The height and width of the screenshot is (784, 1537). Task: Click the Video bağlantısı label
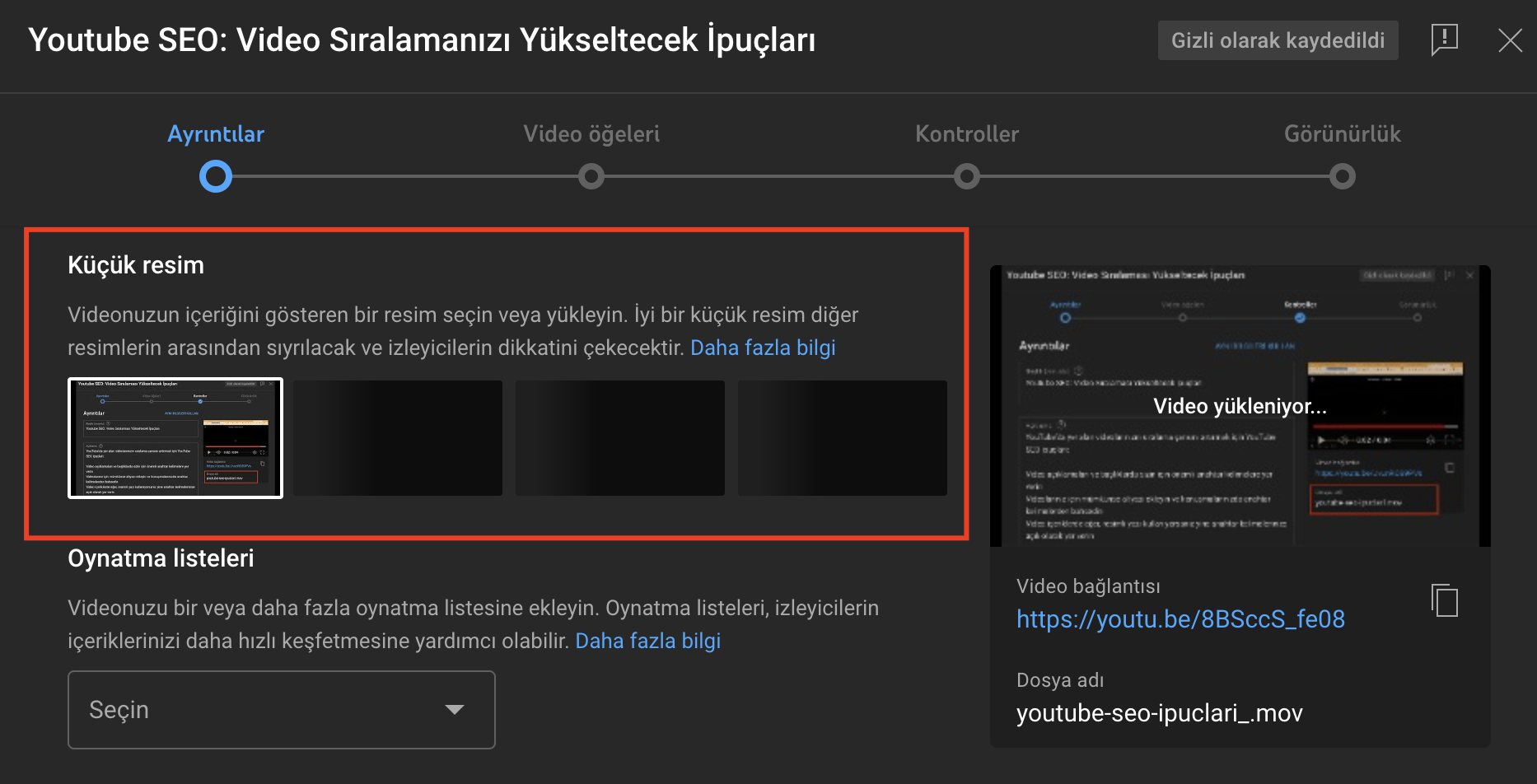pyautogui.click(x=1088, y=586)
